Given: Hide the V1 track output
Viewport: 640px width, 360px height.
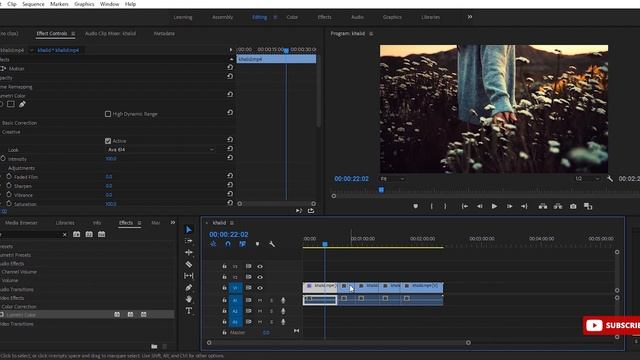Looking at the screenshot, I should click(260, 288).
